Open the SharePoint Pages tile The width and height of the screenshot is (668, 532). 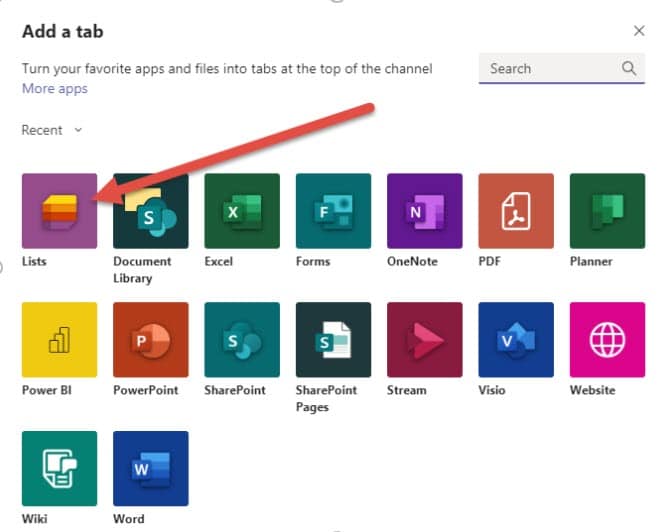pos(334,339)
